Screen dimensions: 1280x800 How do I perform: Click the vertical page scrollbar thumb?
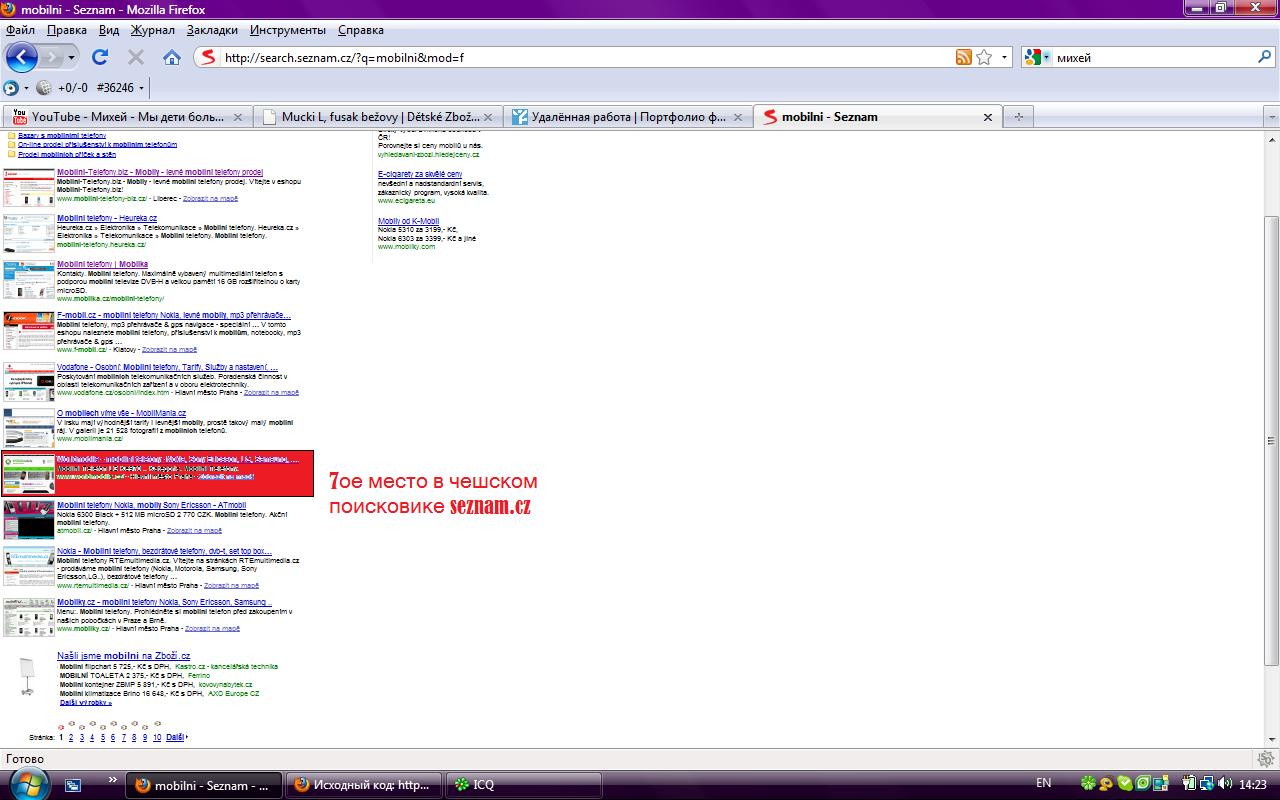pos(1272,440)
